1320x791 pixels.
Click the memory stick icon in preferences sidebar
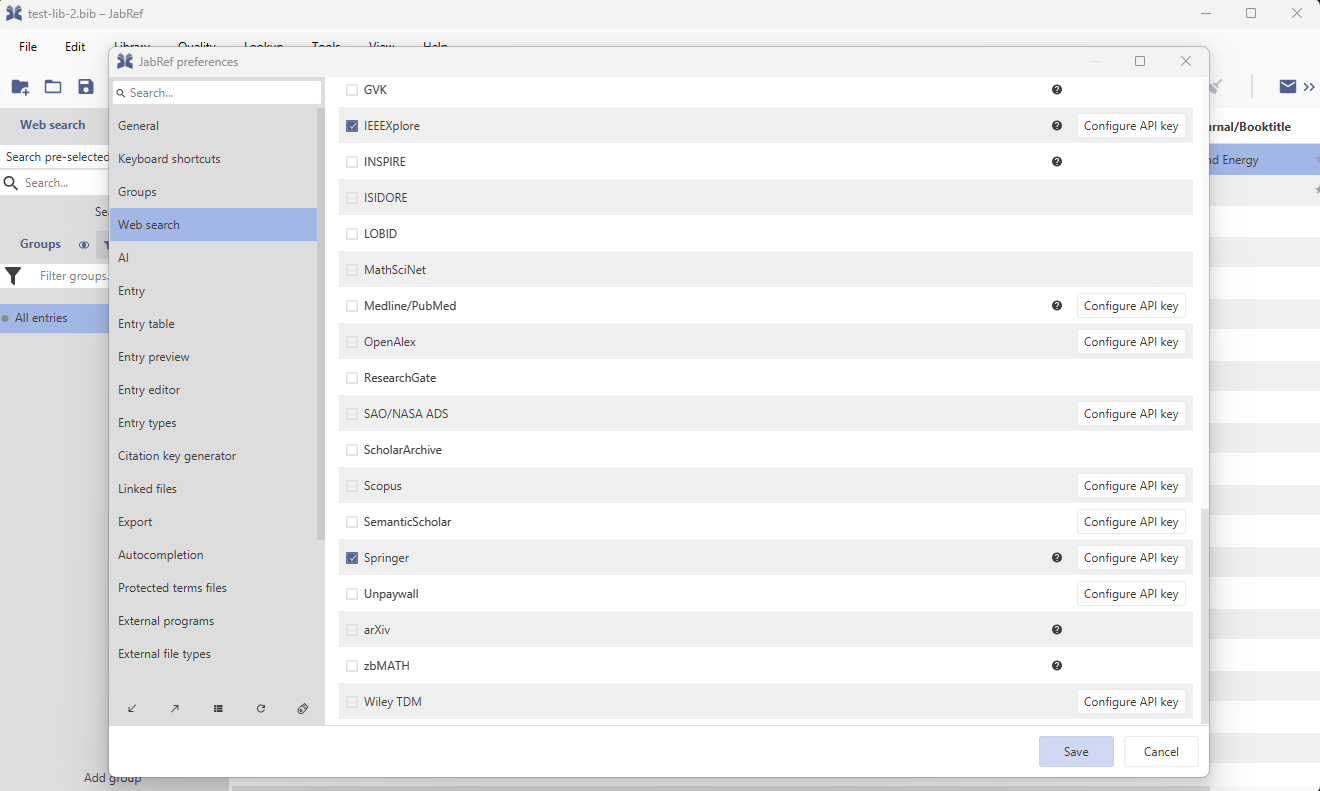click(303, 708)
